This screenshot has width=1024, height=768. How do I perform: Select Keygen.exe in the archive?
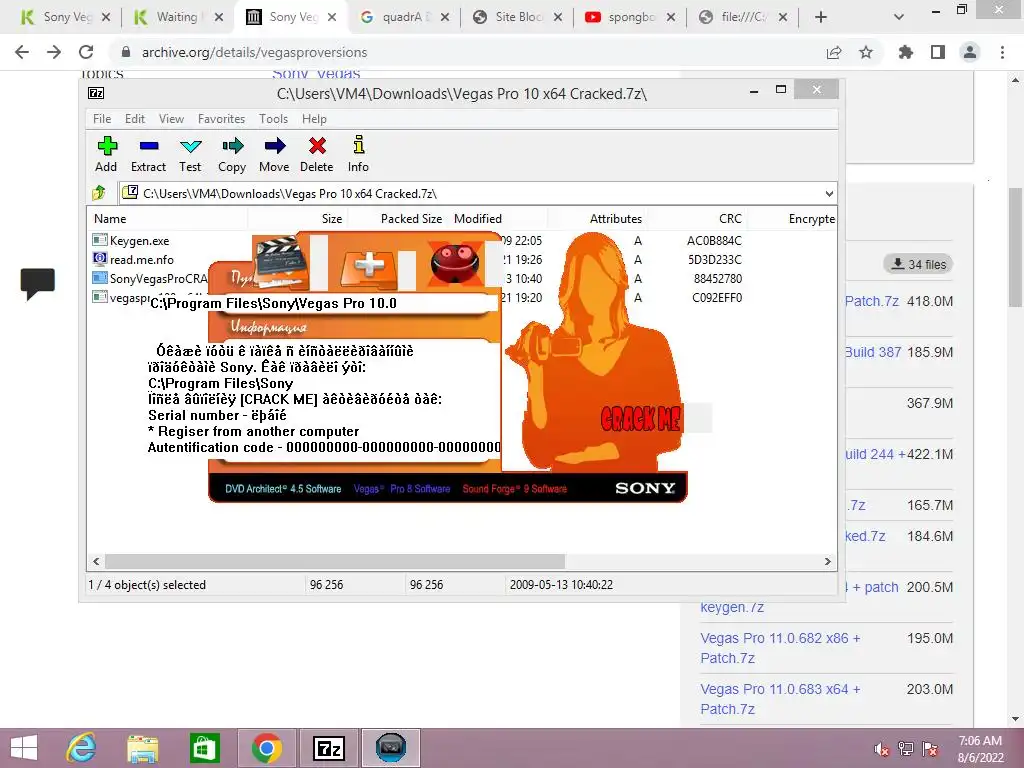[x=139, y=240]
